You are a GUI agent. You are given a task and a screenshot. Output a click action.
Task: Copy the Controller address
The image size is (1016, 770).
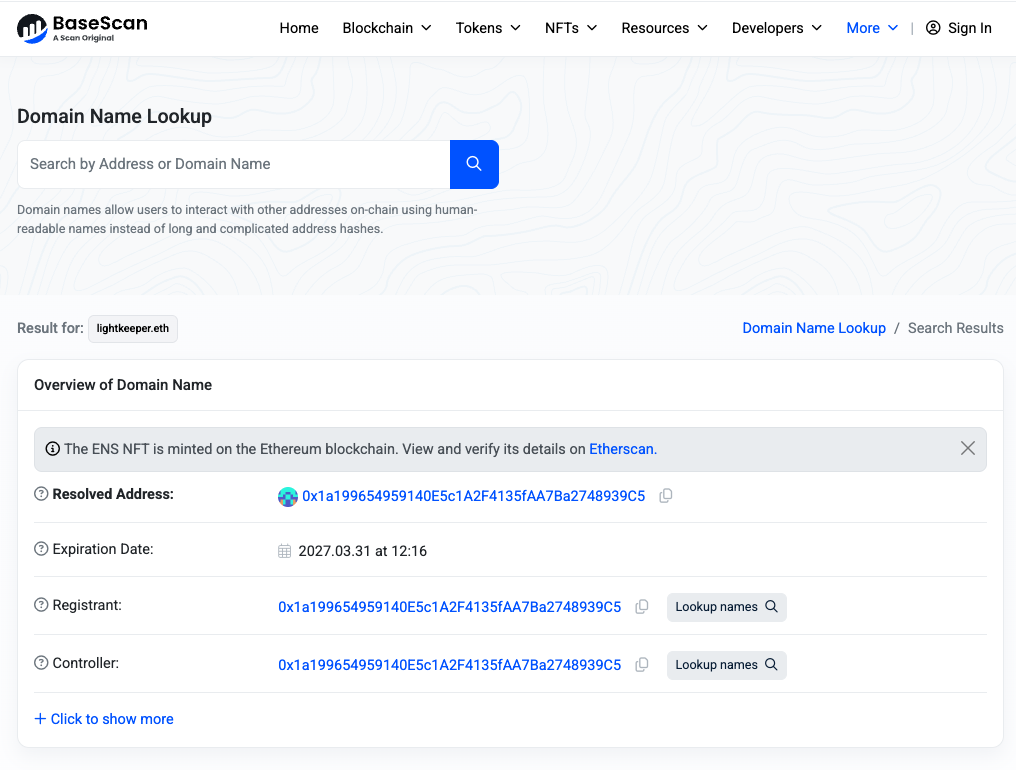tap(641, 665)
